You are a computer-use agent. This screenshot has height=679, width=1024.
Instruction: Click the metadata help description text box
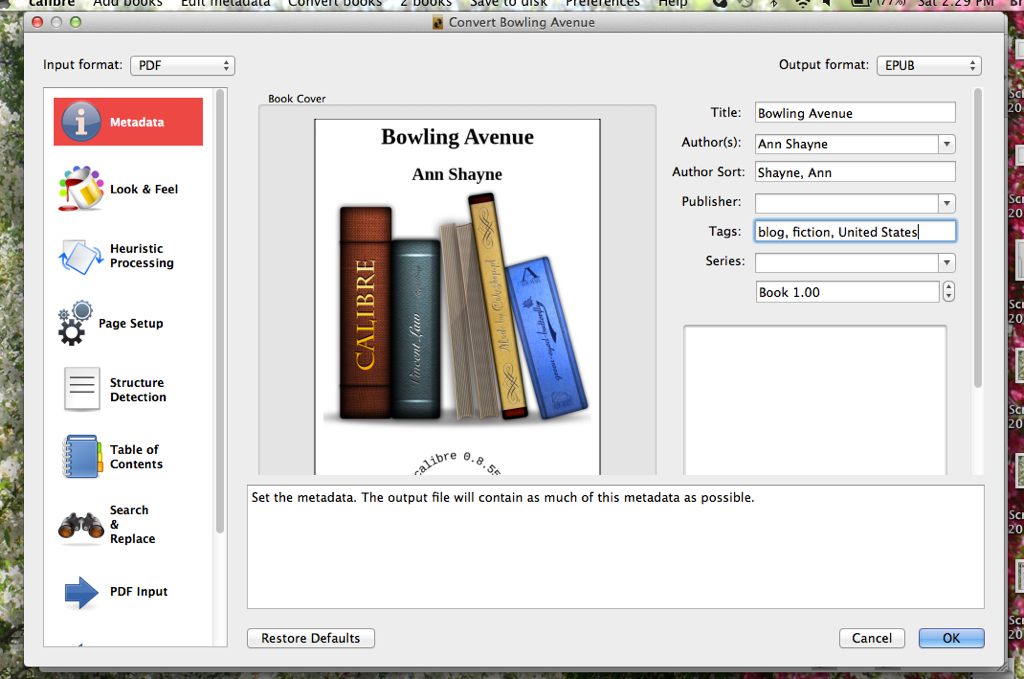(x=615, y=547)
